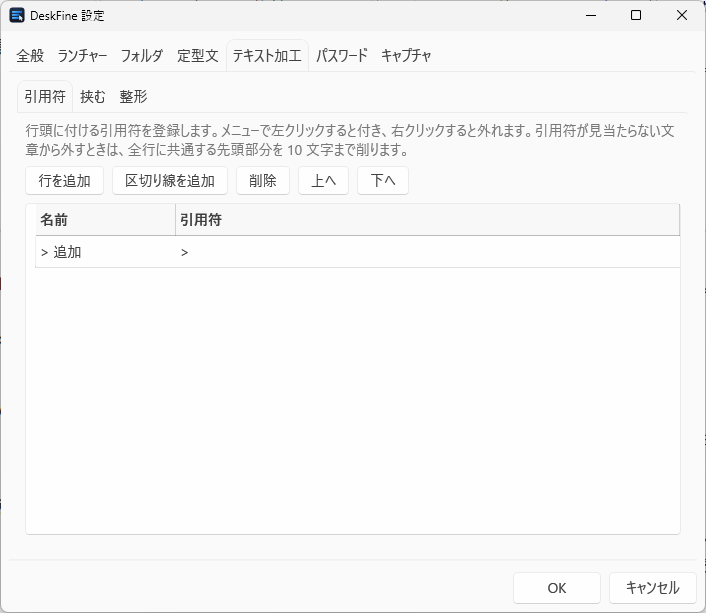Open the 全般 tab
The width and height of the screenshot is (706, 613).
(30, 56)
